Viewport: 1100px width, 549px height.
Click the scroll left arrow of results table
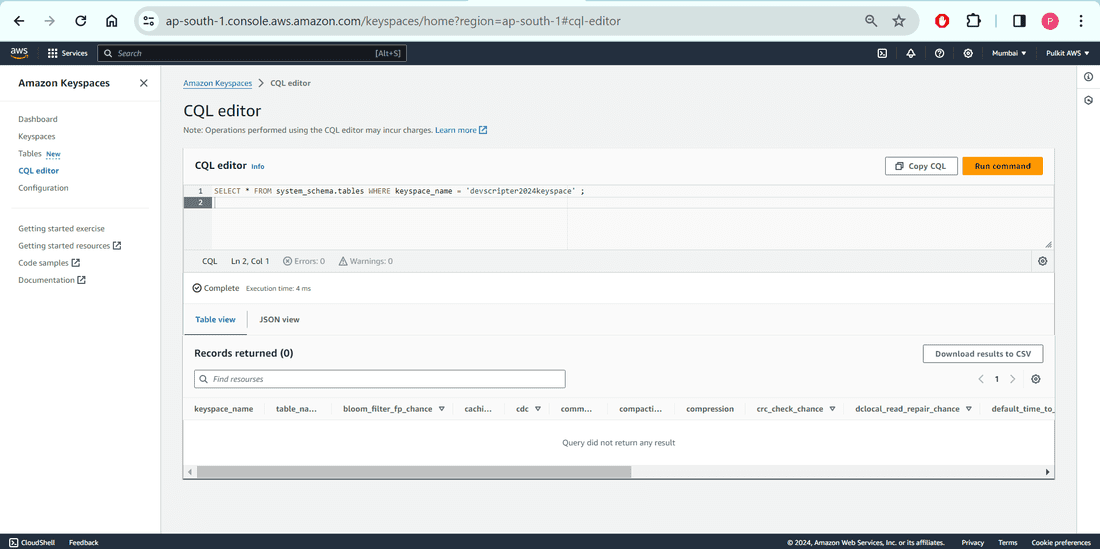189,473
